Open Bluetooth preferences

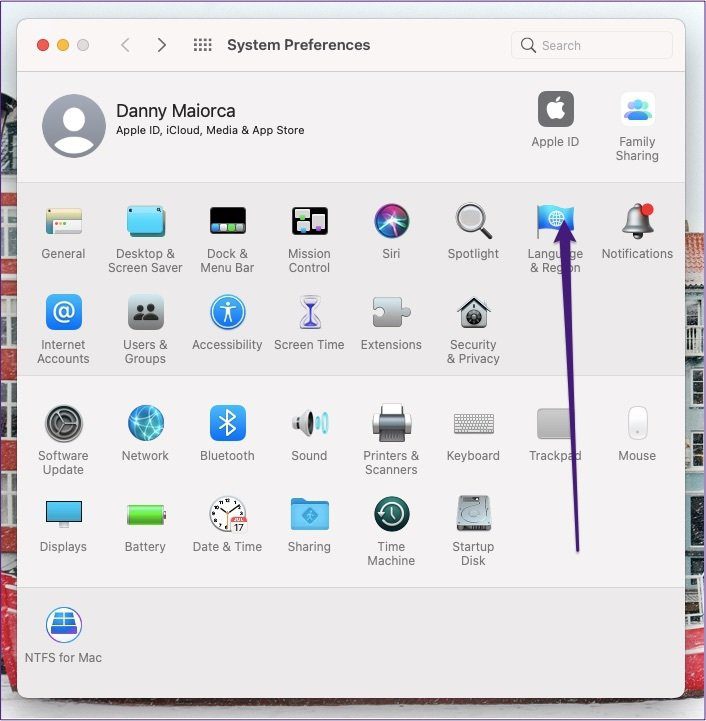coord(228,423)
